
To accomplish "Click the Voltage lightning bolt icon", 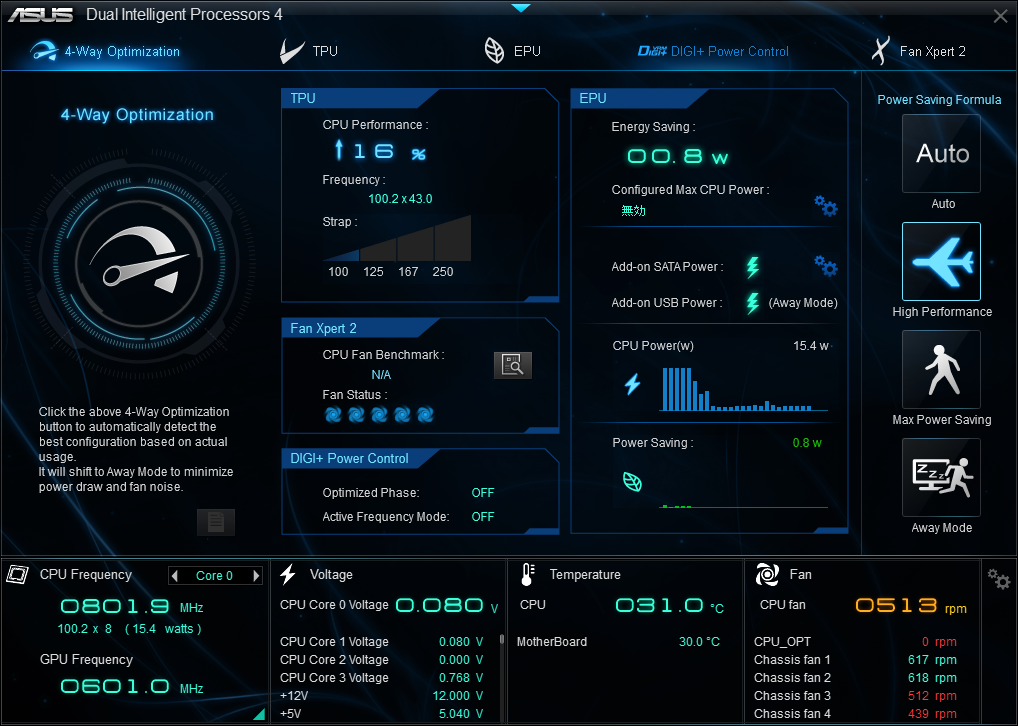I will tap(288, 575).
